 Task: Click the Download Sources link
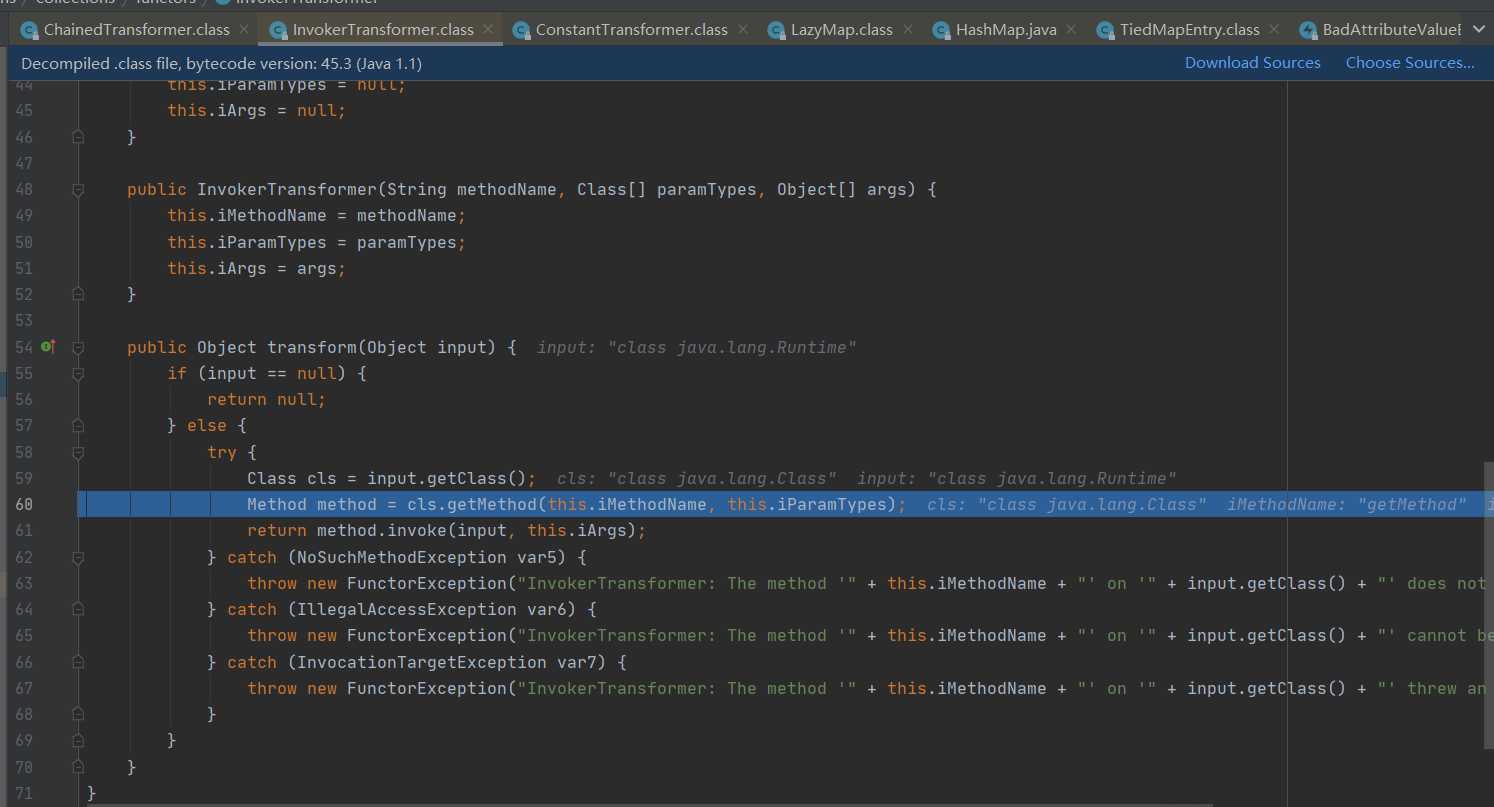1253,62
